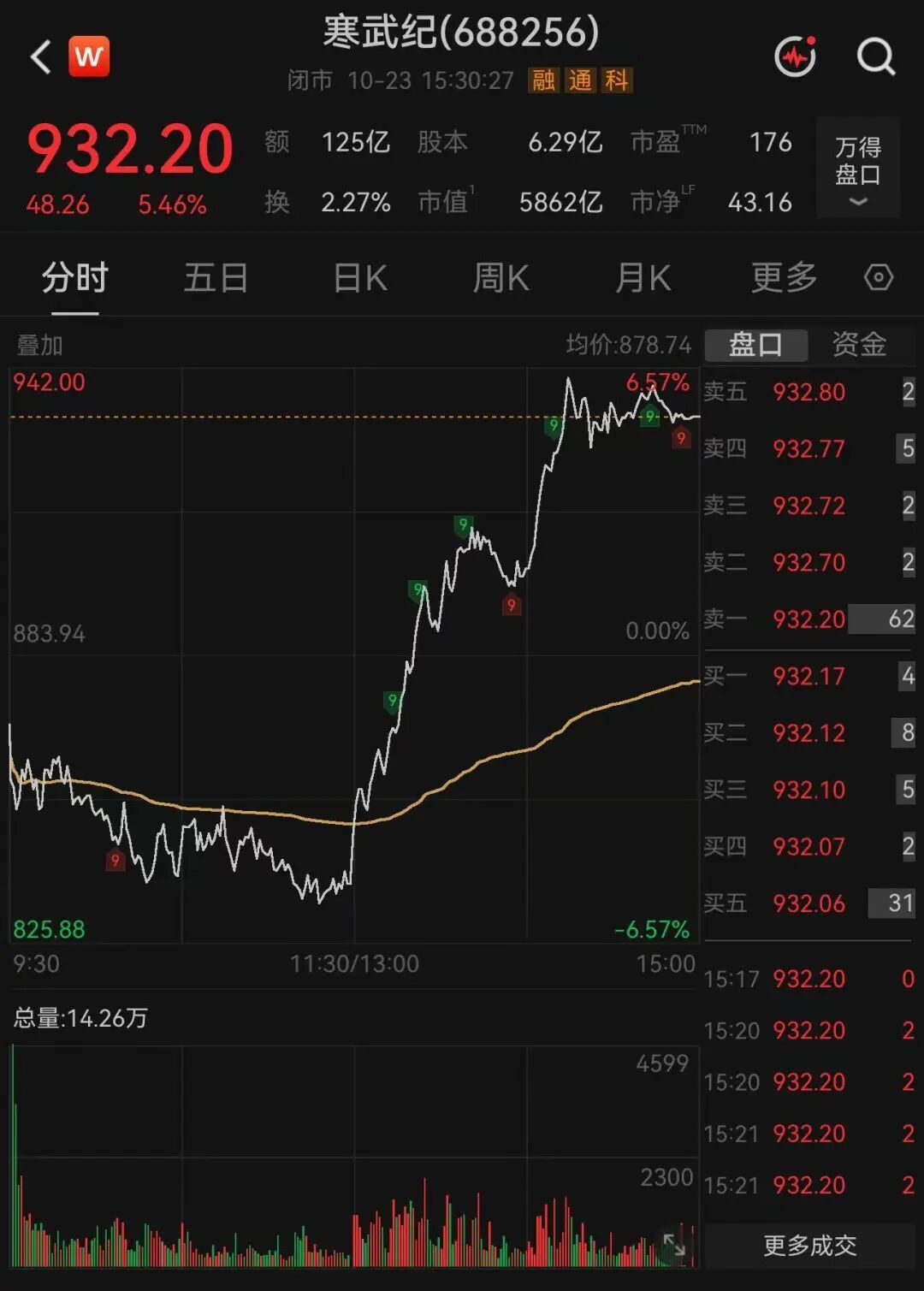Tap the 买五 row at 932.06
The image size is (924, 1291).
(809, 903)
